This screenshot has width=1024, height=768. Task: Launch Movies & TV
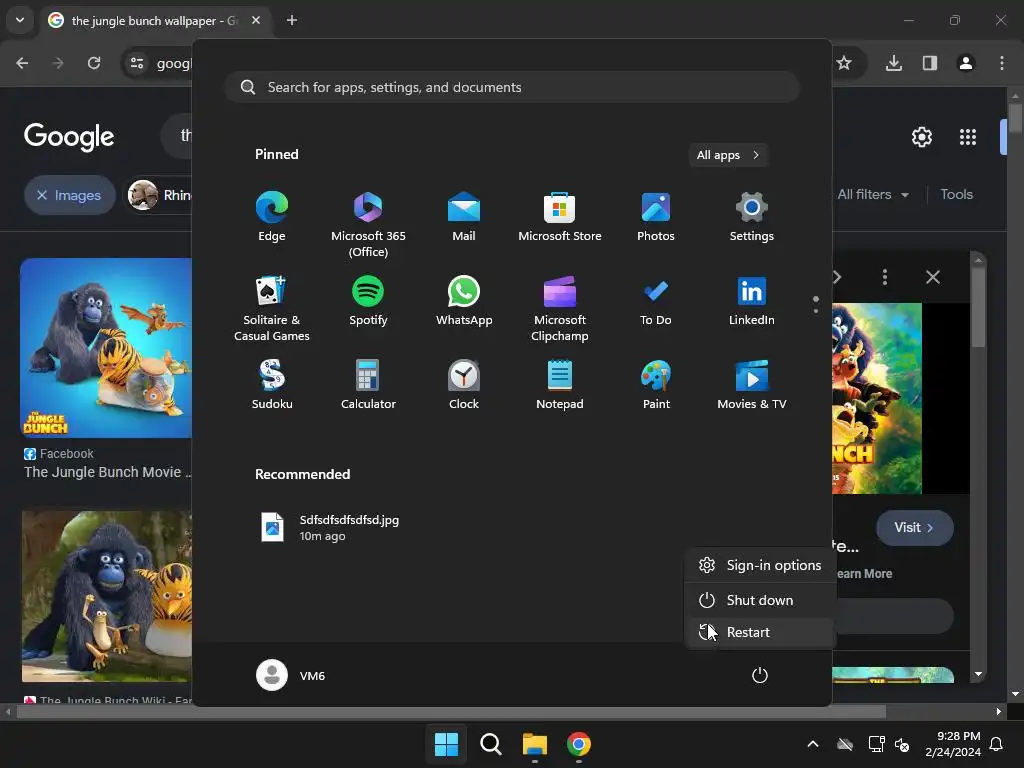pyautogui.click(x=752, y=385)
